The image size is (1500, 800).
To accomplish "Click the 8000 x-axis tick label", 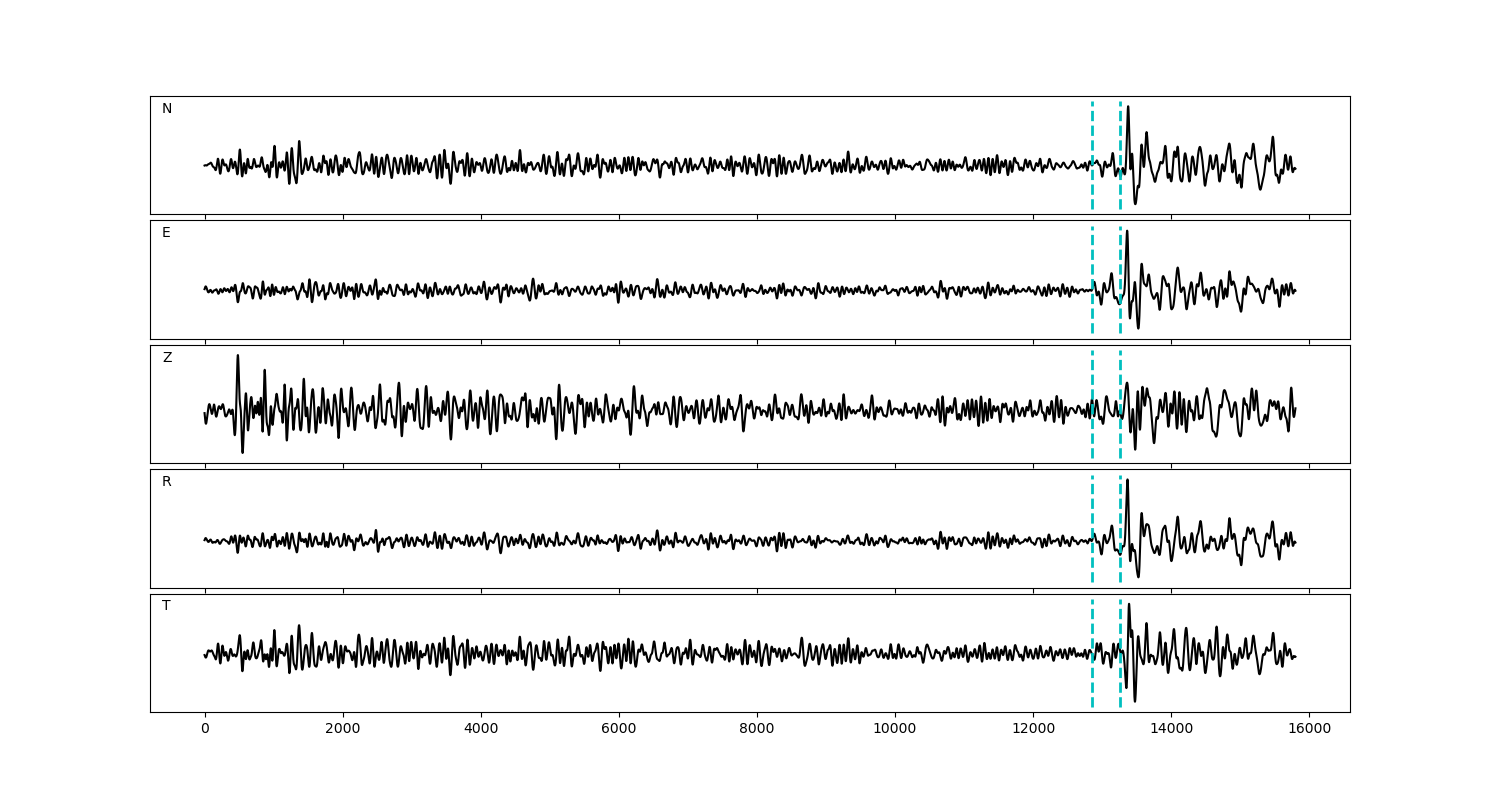I will pyautogui.click(x=757, y=730).
